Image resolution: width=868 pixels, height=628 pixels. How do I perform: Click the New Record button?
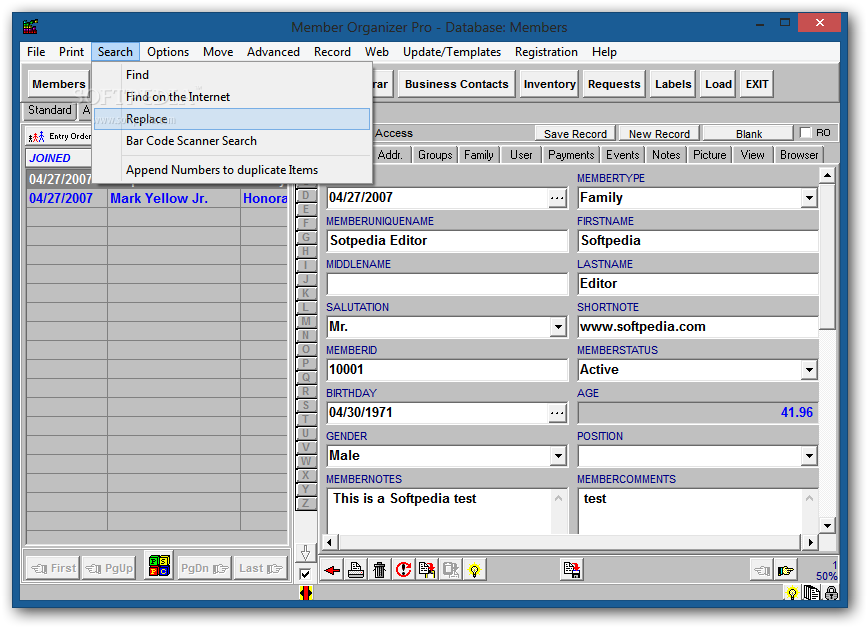[x=659, y=134]
